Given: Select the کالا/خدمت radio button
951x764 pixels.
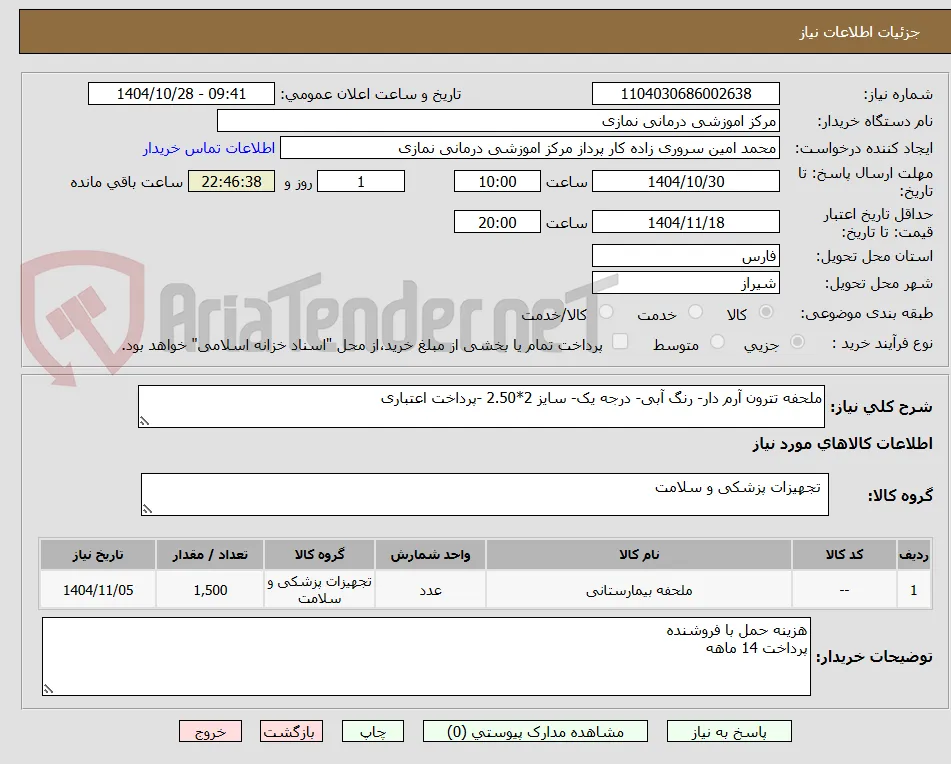Looking at the screenshot, I should (606, 312).
